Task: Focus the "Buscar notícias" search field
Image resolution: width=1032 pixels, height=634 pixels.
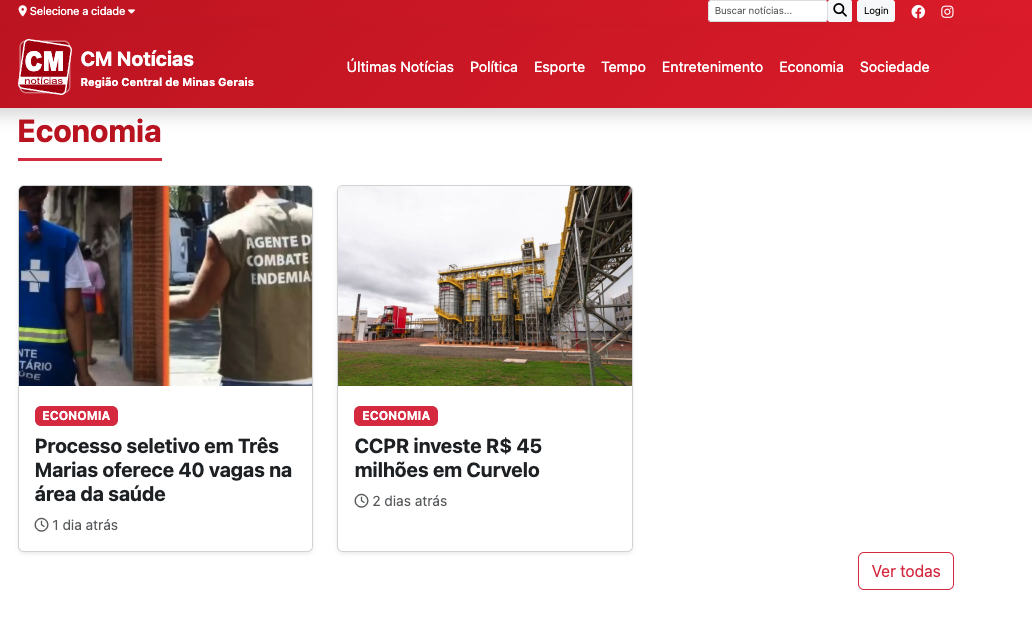Action: (x=767, y=11)
